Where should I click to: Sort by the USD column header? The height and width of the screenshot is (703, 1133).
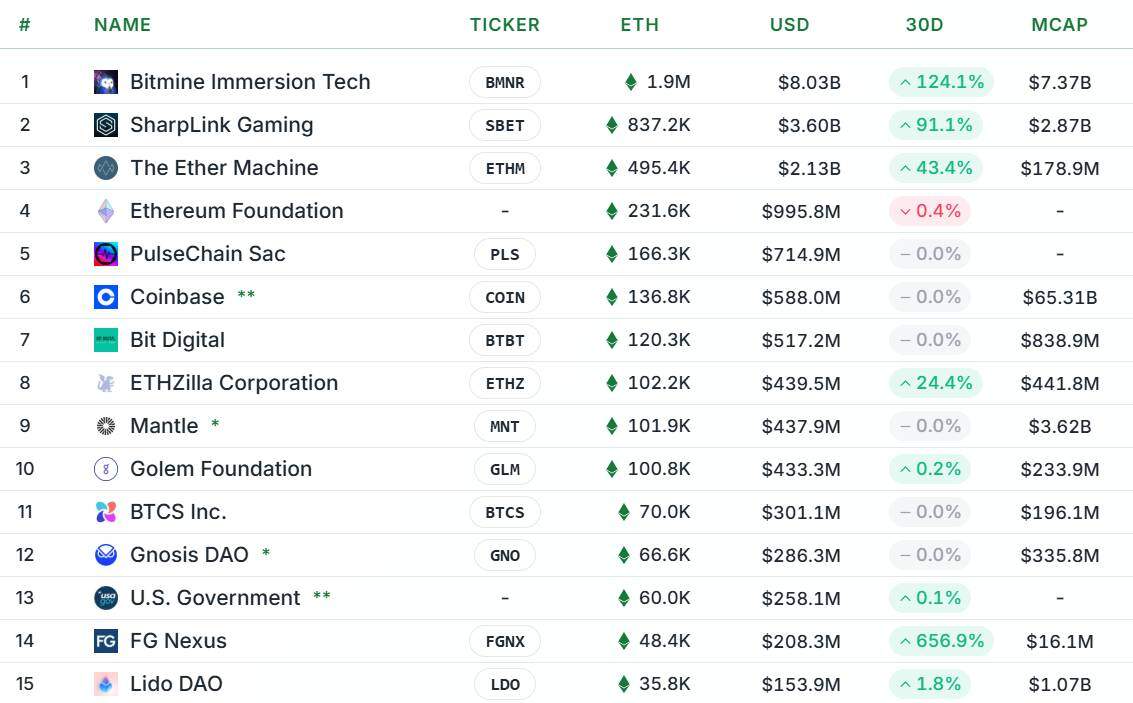click(x=789, y=25)
